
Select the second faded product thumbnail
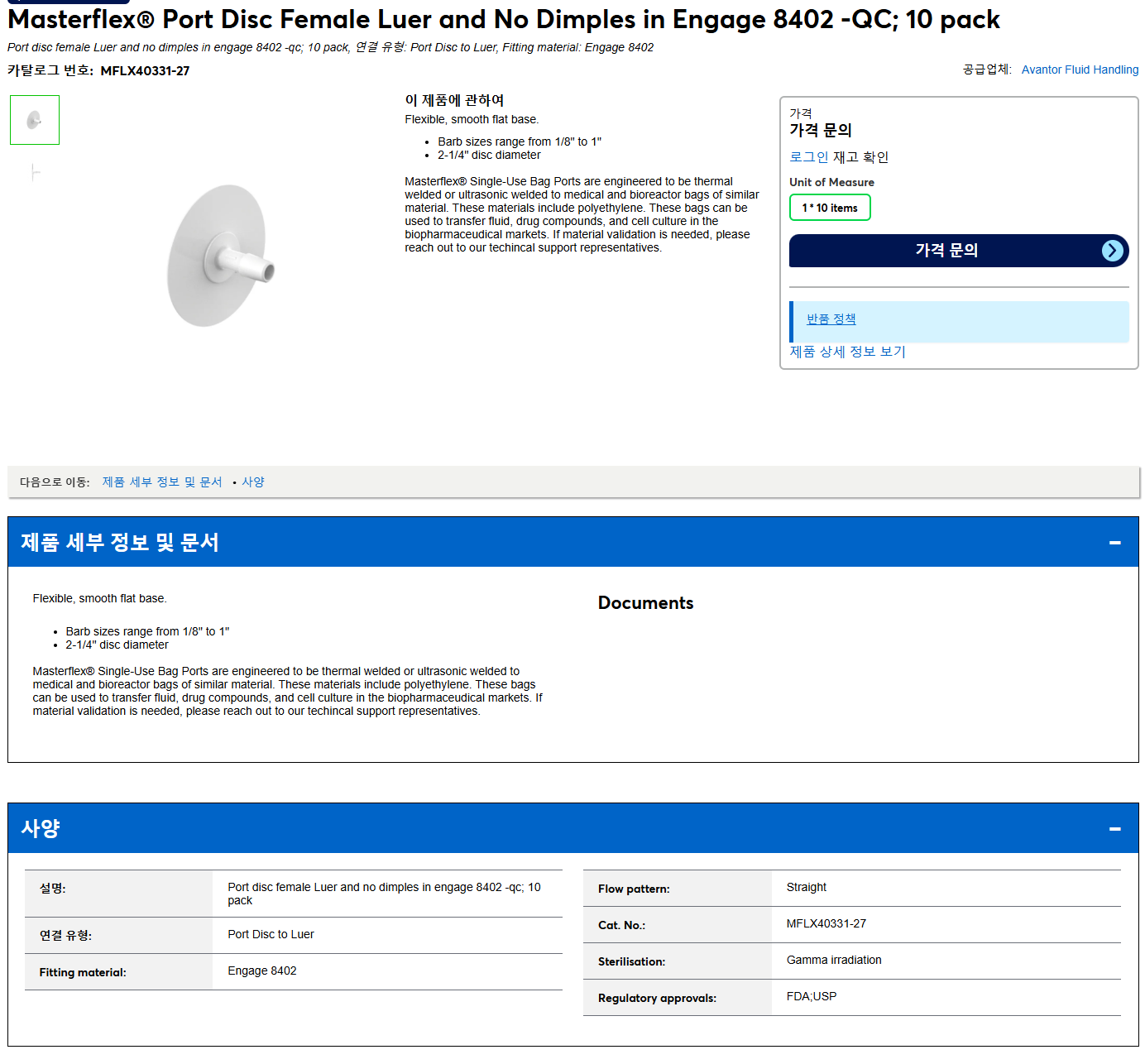35,172
